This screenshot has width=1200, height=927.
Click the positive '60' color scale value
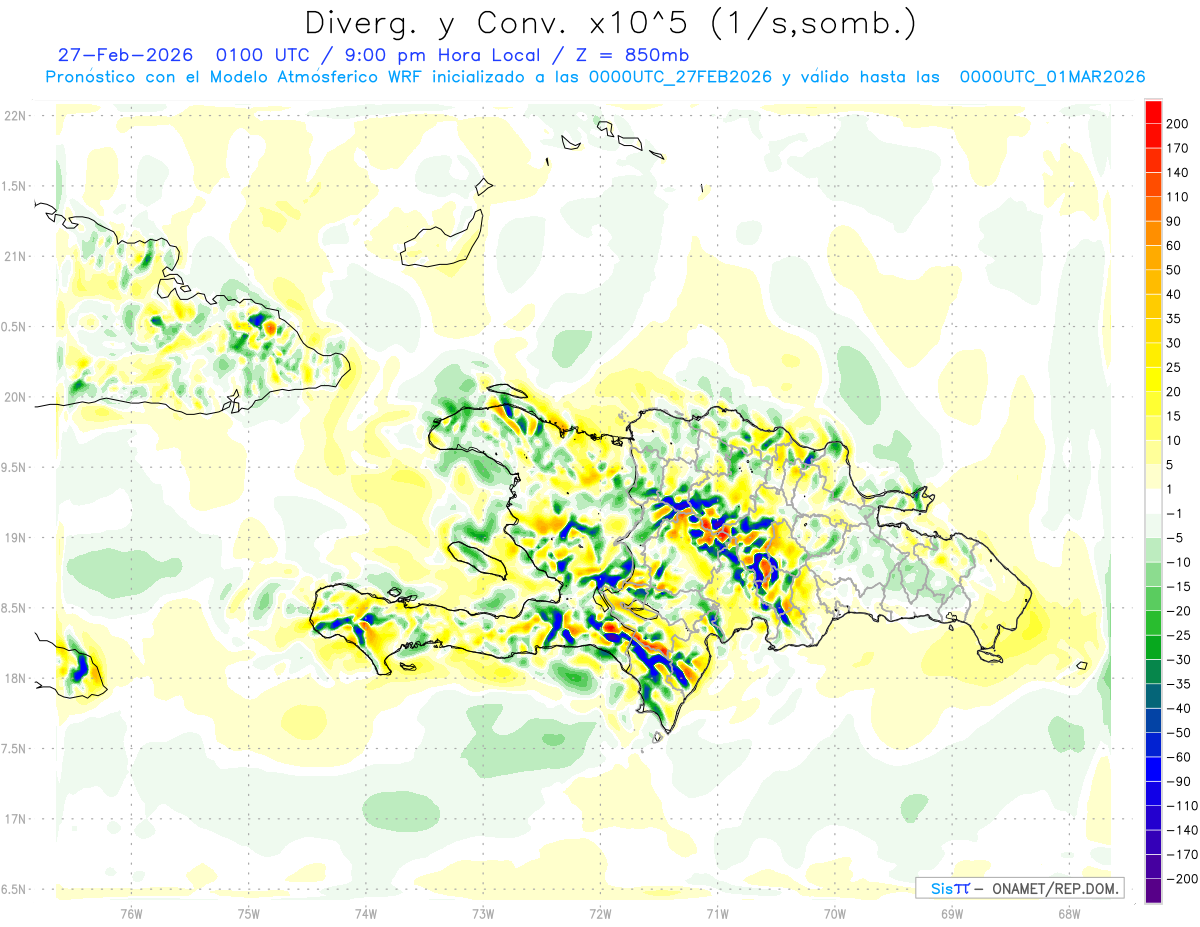[1175, 246]
